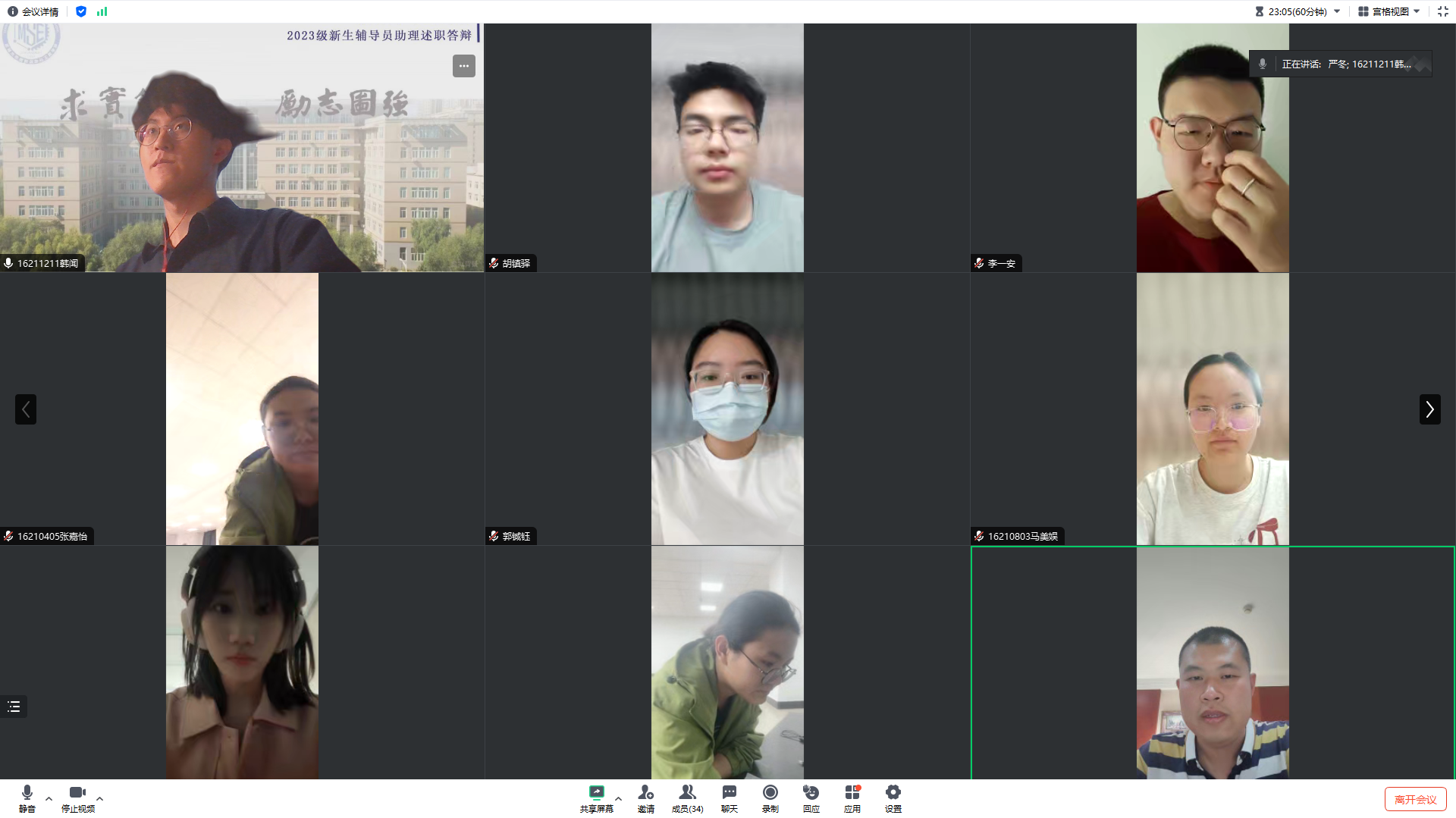Expand audio options arrow next to 静音
This screenshot has width=1456, height=818.
tap(49, 798)
